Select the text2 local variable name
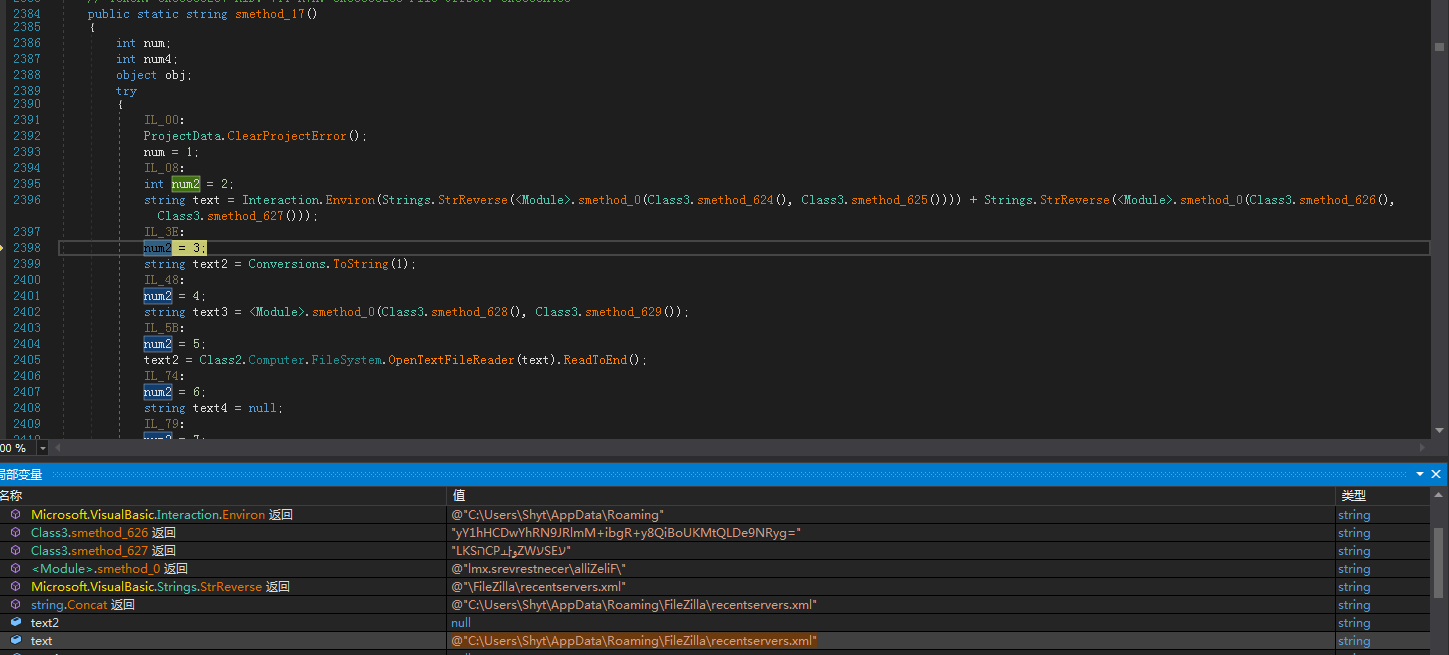 45,623
